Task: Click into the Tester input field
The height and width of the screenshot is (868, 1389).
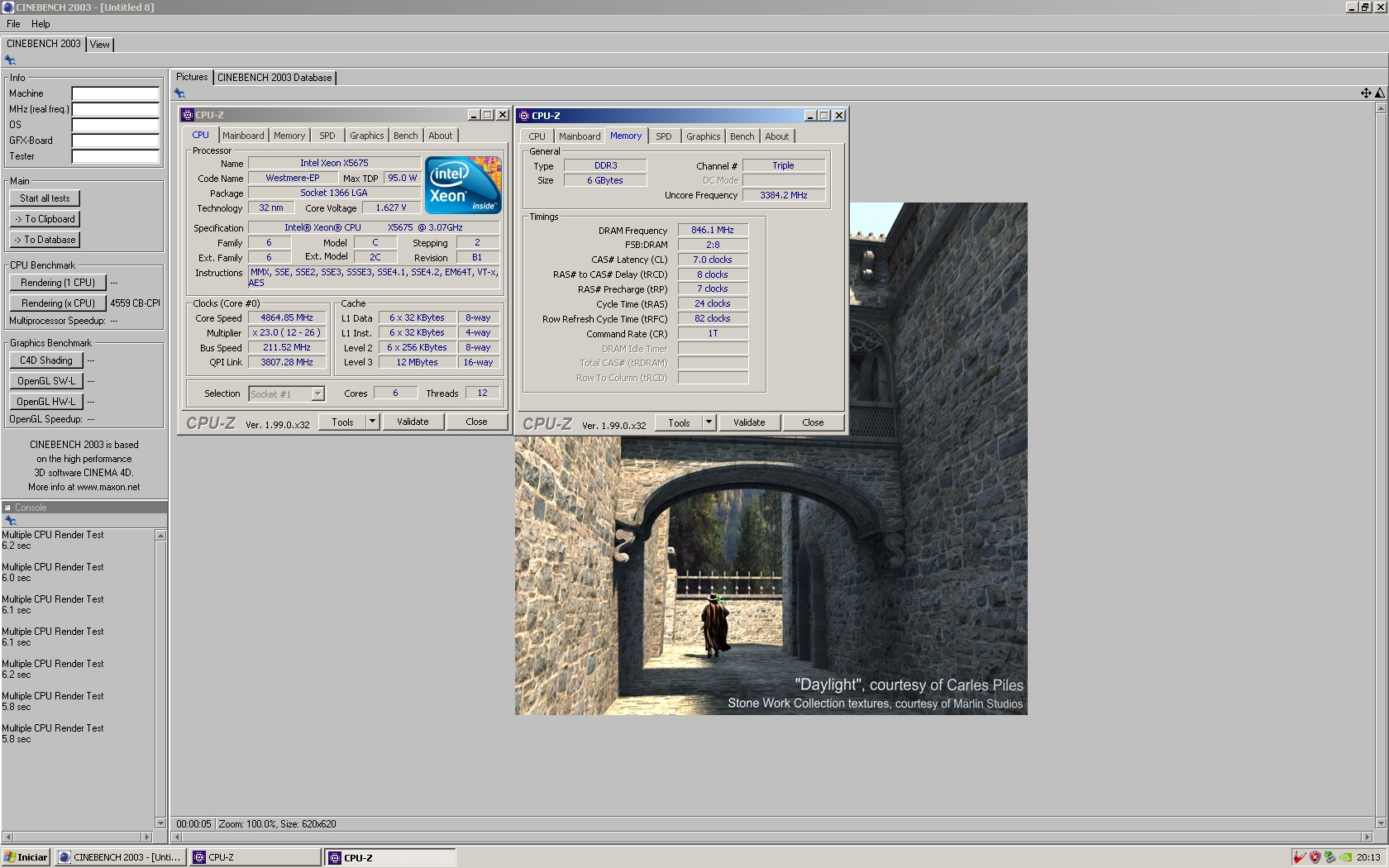Action: click(116, 156)
